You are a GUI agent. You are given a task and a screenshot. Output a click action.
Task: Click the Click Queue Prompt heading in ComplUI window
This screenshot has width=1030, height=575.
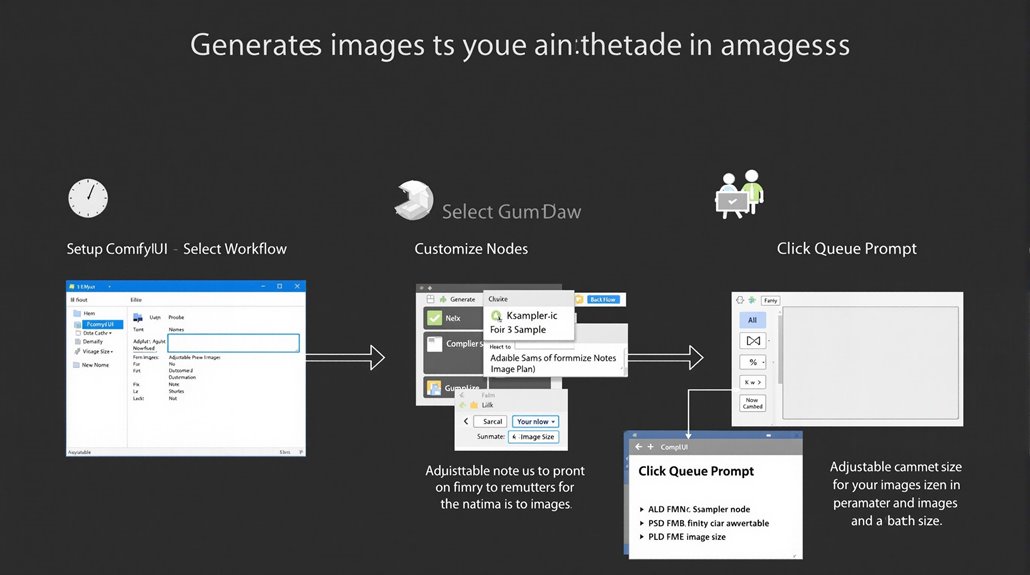pos(696,471)
